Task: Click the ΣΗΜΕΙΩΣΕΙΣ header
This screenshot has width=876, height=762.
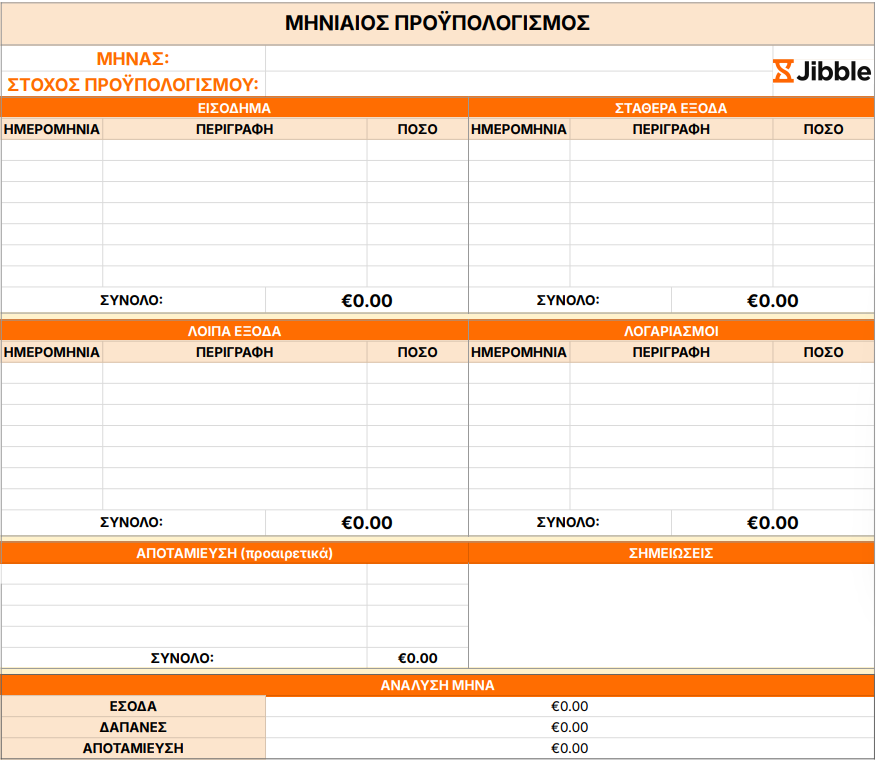Action: 671,553
